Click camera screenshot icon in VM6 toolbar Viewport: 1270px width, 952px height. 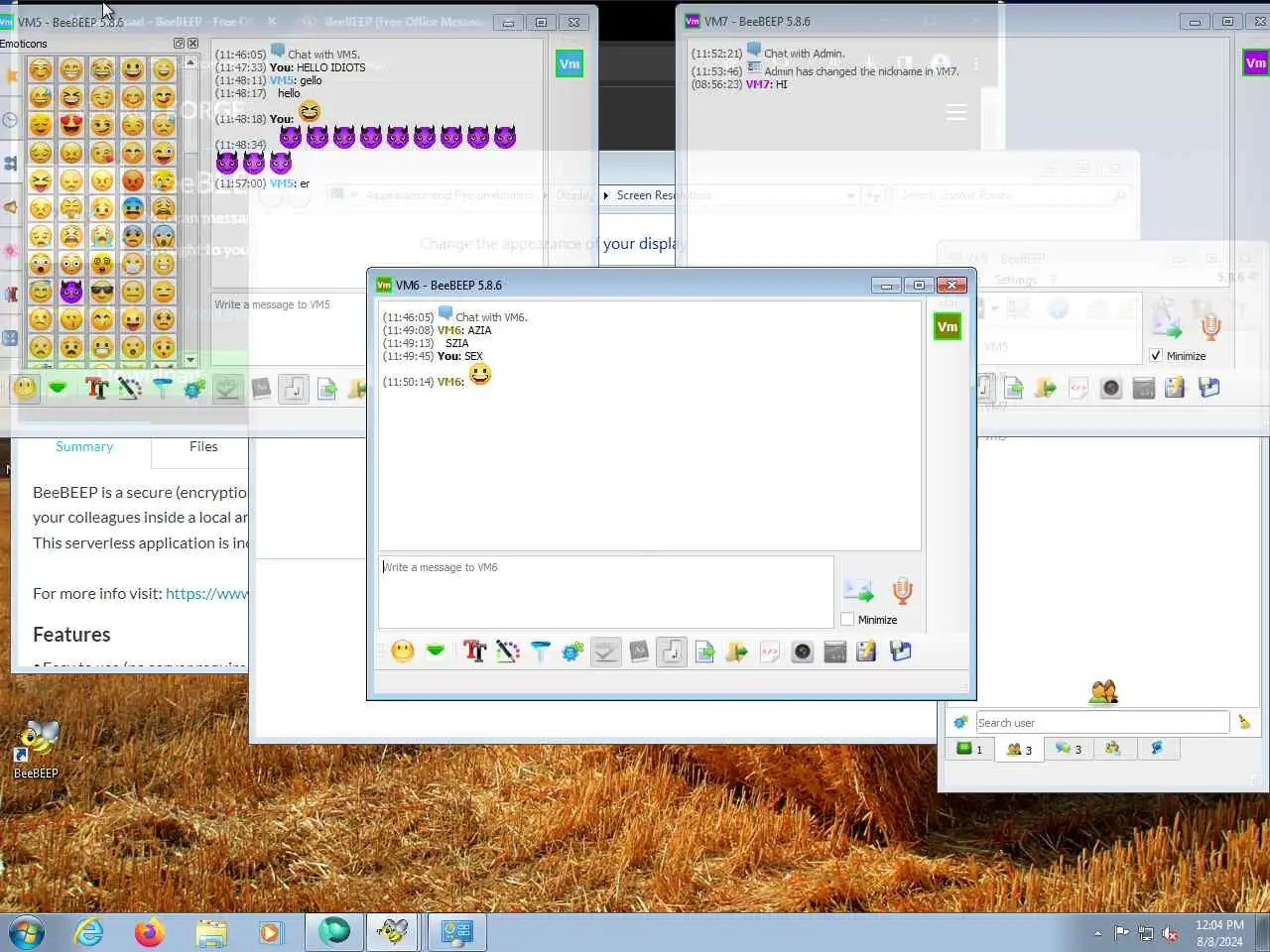pos(803,652)
